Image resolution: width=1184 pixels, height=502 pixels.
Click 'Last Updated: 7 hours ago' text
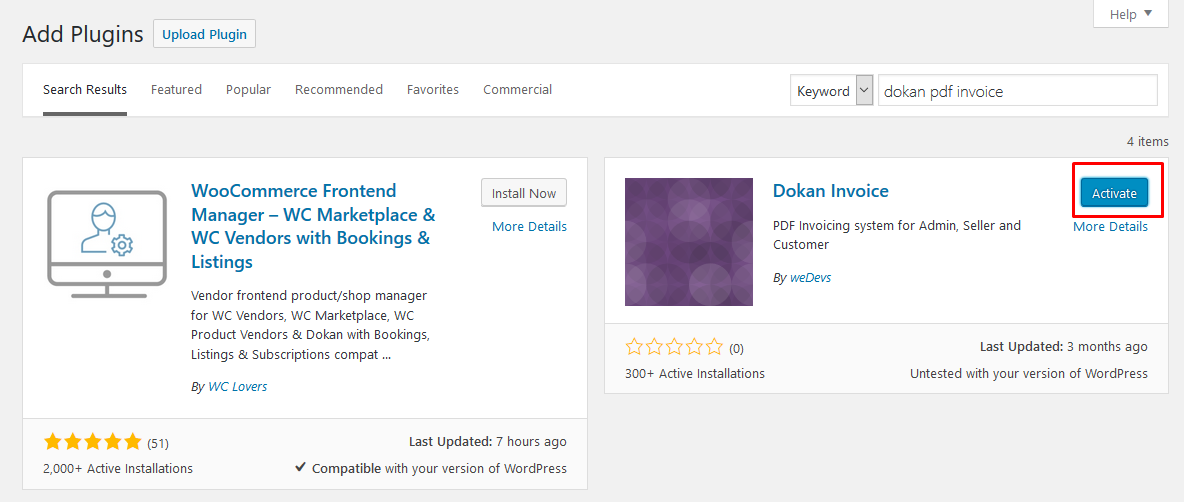coord(488,442)
